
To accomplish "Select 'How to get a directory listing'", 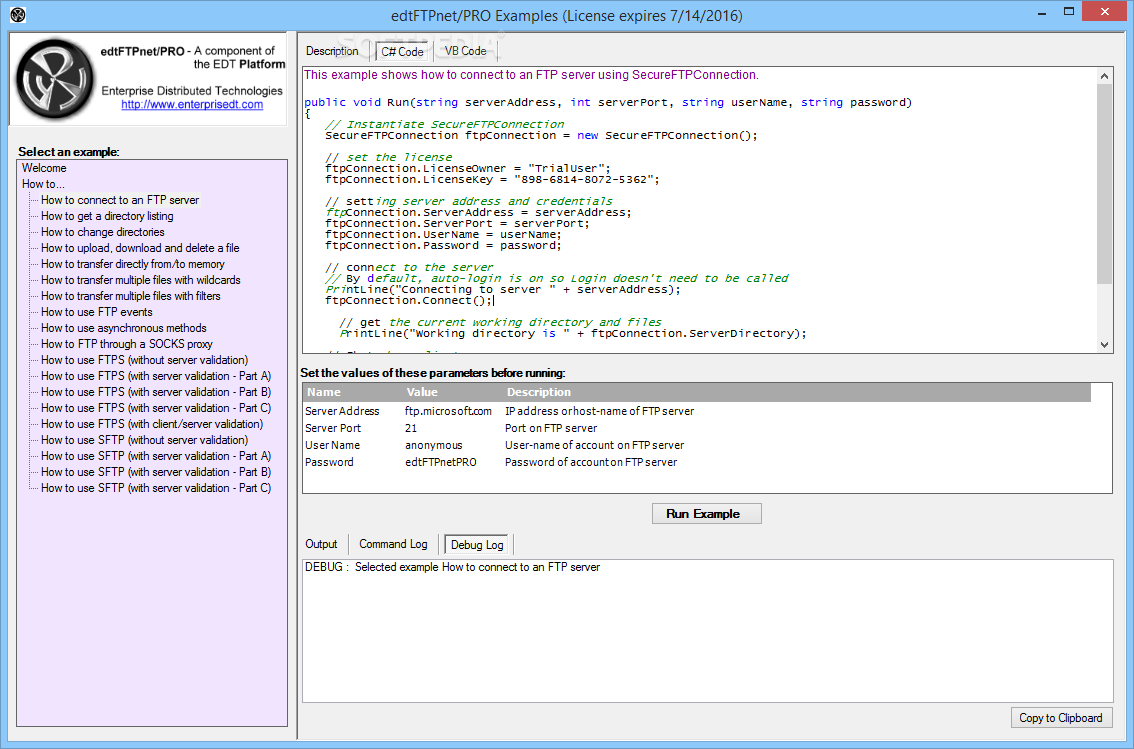I will [107, 216].
